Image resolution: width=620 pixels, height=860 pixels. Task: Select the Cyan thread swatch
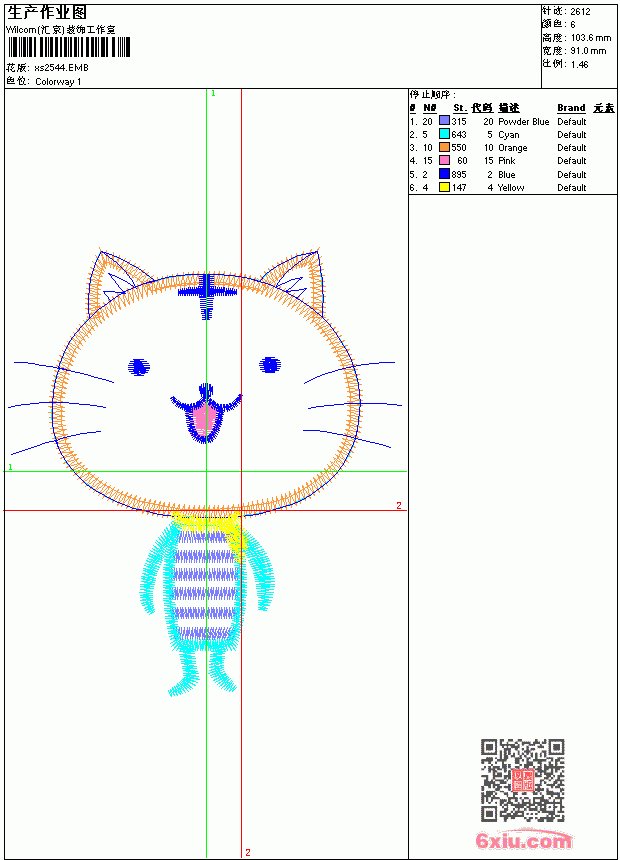tap(444, 134)
